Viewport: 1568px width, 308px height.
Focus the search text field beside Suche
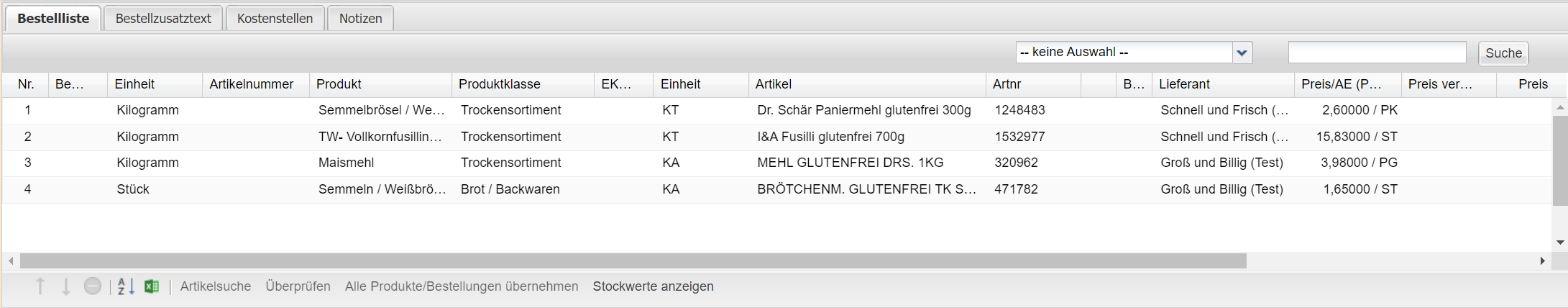pyautogui.click(x=1377, y=53)
